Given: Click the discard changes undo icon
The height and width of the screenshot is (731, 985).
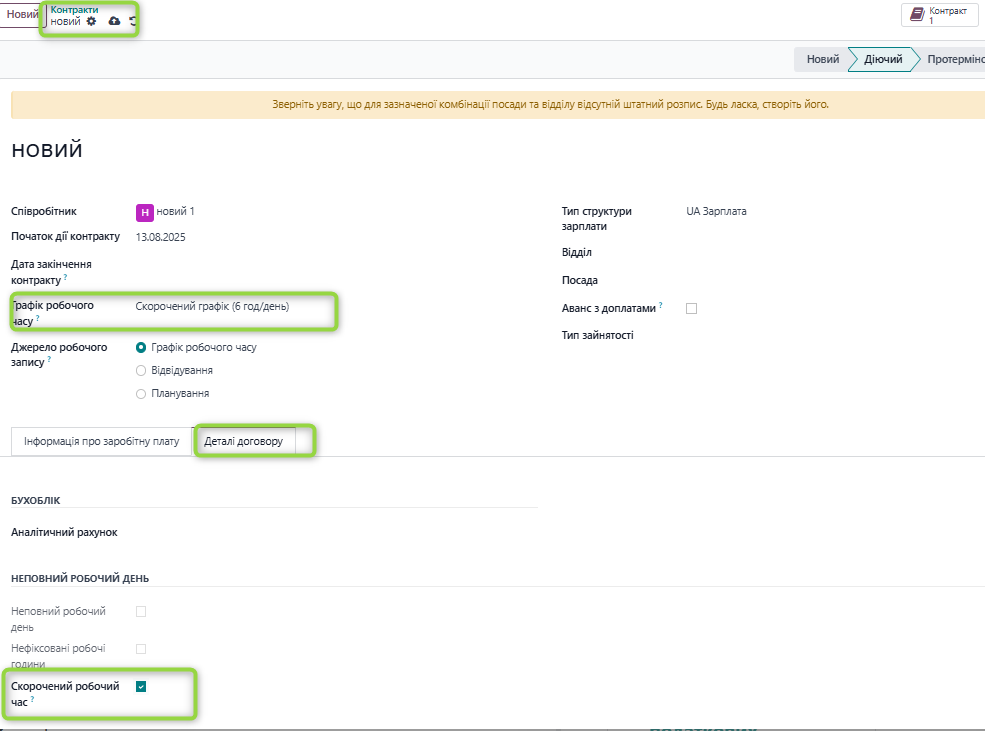Looking at the screenshot, I should (x=133, y=21).
